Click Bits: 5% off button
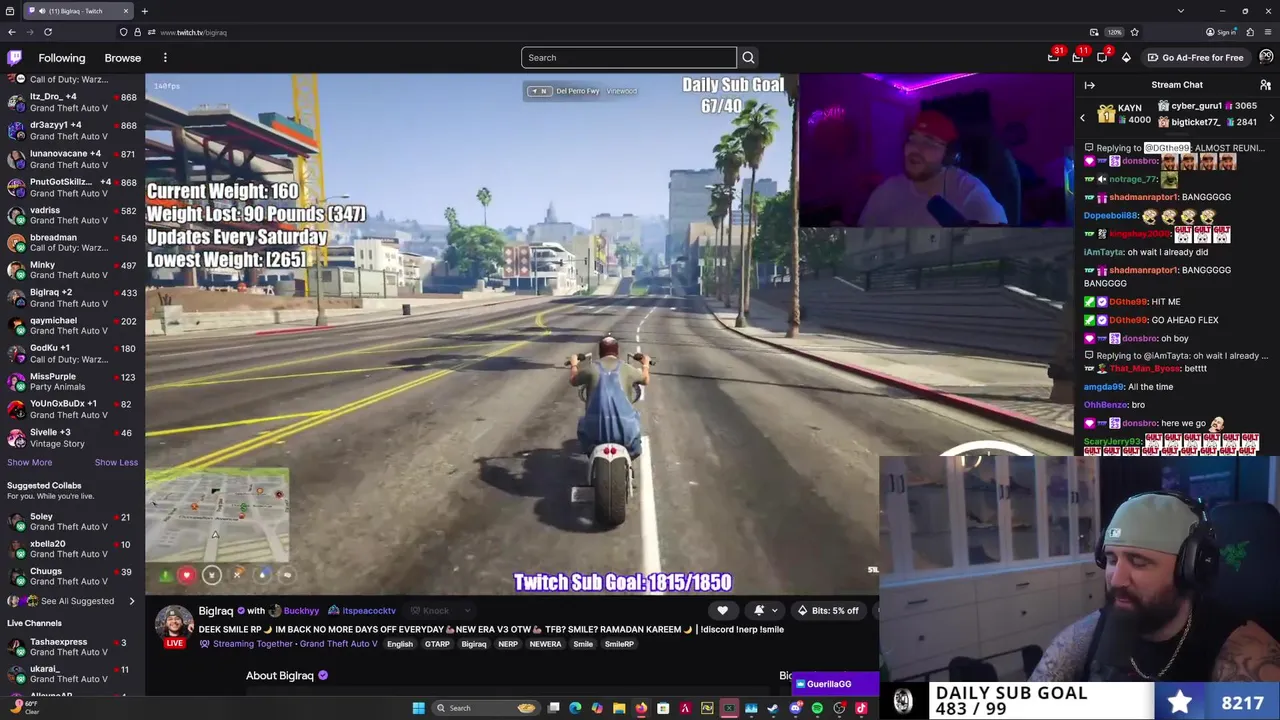The height and width of the screenshot is (720, 1280). (827, 610)
